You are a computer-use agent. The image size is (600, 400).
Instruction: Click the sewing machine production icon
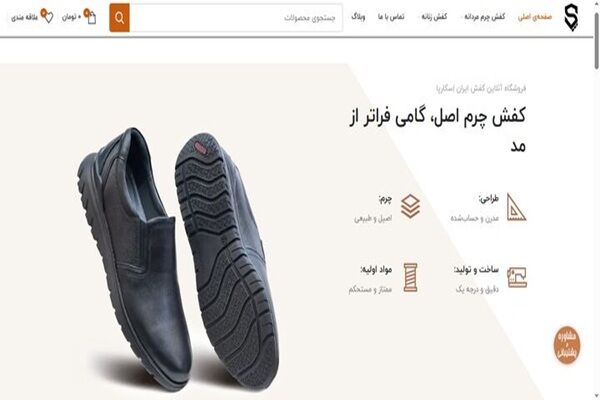(517, 277)
